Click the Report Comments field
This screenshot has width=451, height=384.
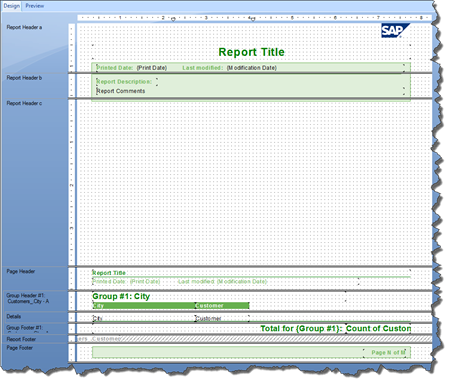coord(121,91)
